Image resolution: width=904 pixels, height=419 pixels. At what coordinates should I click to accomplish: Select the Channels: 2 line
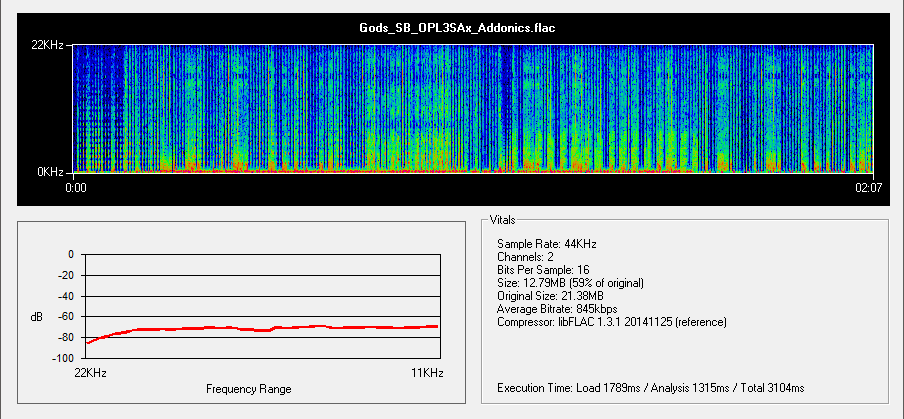526,257
